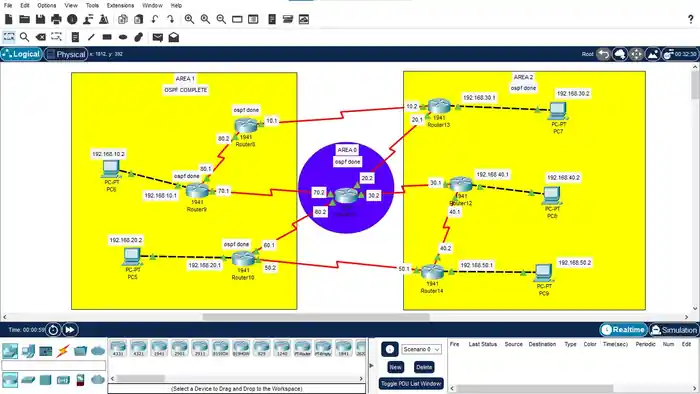Image resolution: width=700 pixels, height=394 pixels.
Task: Click the Set Tiled Background icon
Action: click(x=653, y=54)
